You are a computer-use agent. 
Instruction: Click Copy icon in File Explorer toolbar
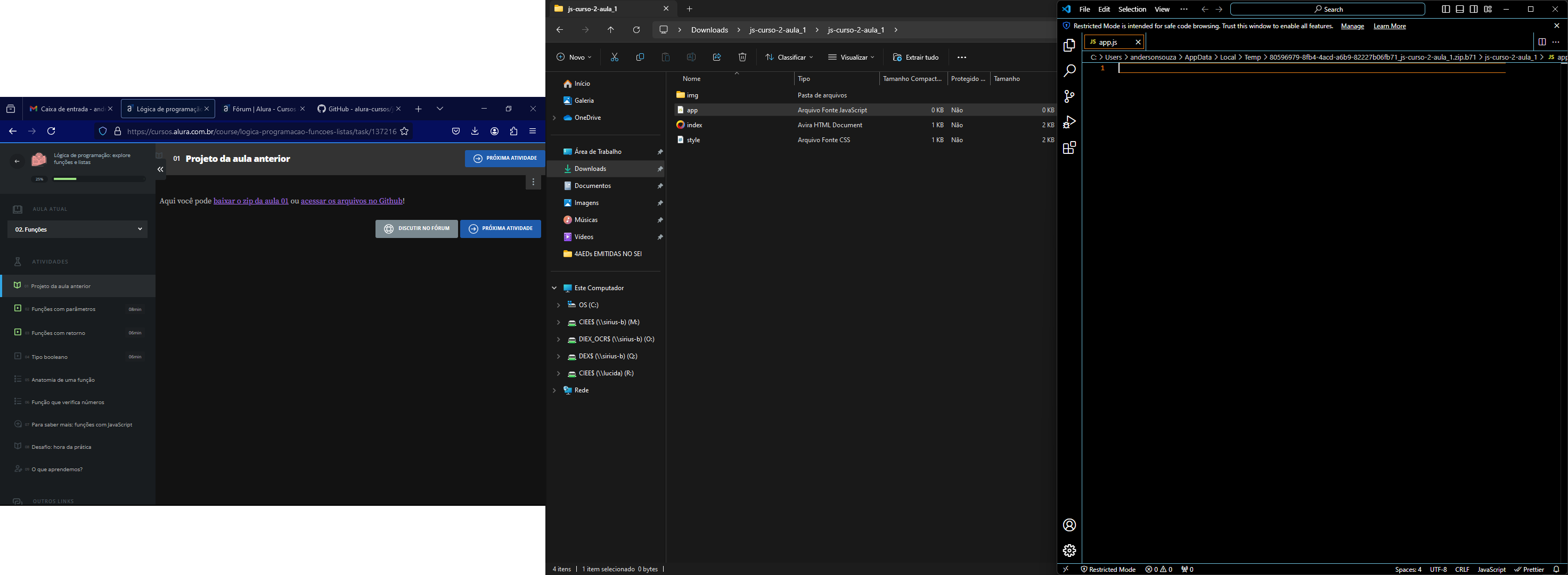click(640, 57)
